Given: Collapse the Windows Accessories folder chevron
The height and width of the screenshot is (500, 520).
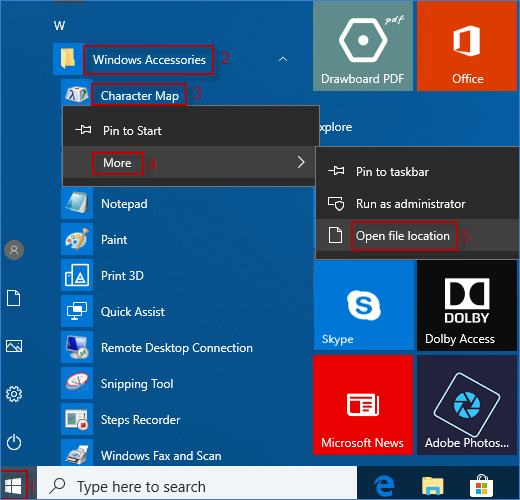Looking at the screenshot, I should click(x=283, y=59).
